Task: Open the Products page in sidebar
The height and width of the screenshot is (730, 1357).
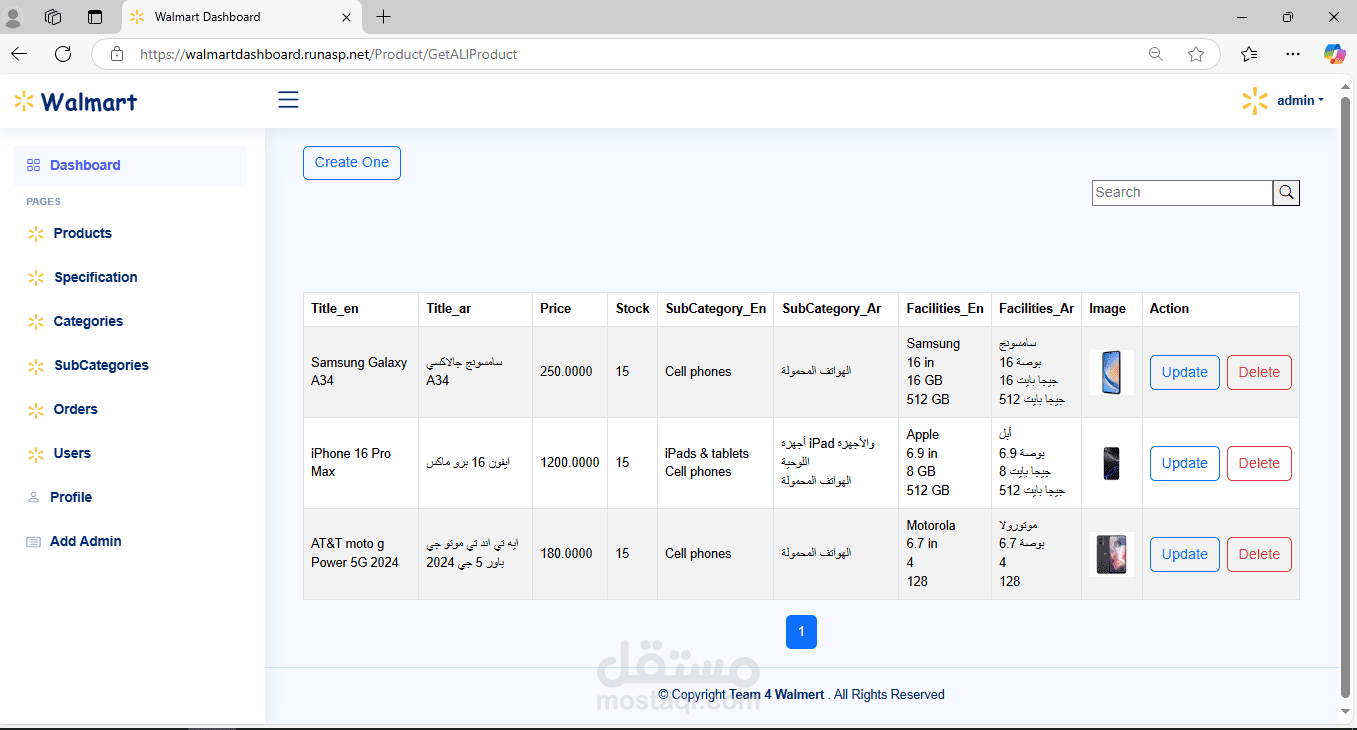Action: click(x=83, y=233)
